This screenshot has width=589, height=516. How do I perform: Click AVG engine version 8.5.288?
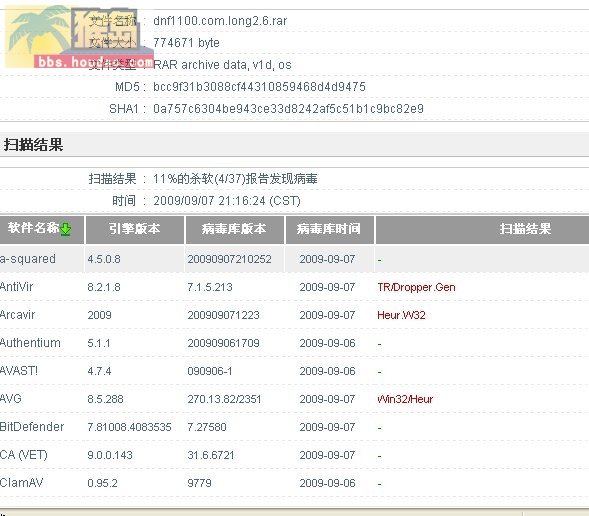coord(105,399)
